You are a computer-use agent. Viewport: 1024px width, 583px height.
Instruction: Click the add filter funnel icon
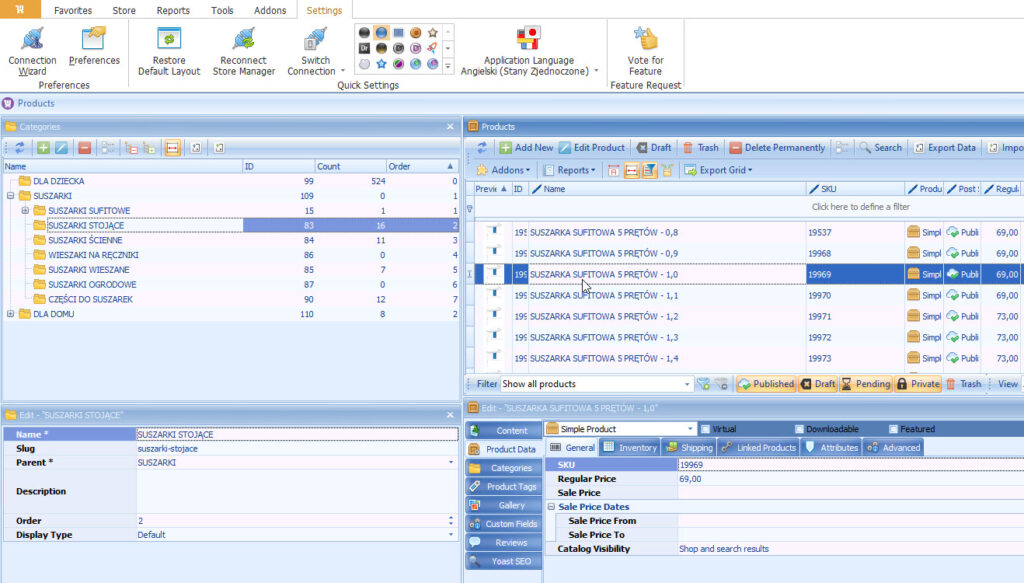coord(703,384)
